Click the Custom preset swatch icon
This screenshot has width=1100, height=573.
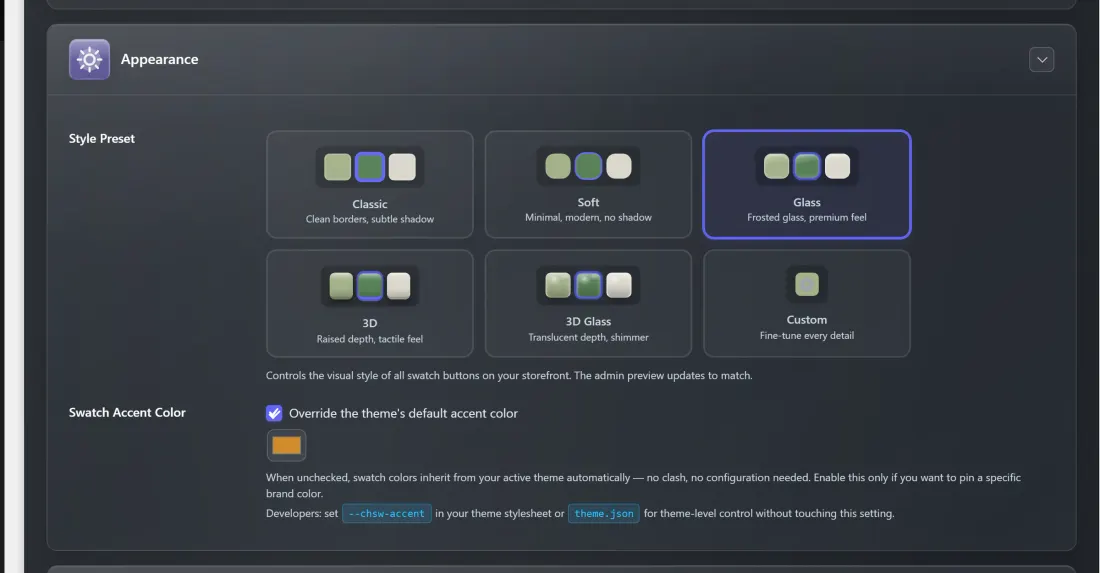pyautogui.click(x=807, y=284)
